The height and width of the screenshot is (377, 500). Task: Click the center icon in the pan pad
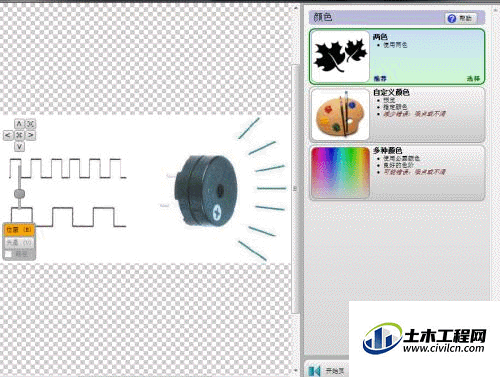[19, 135]
